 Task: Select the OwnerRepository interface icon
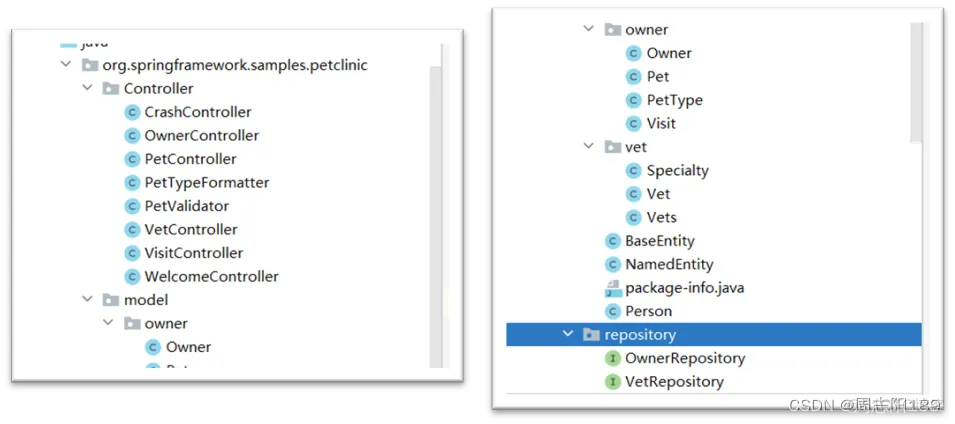coord(613,358)
